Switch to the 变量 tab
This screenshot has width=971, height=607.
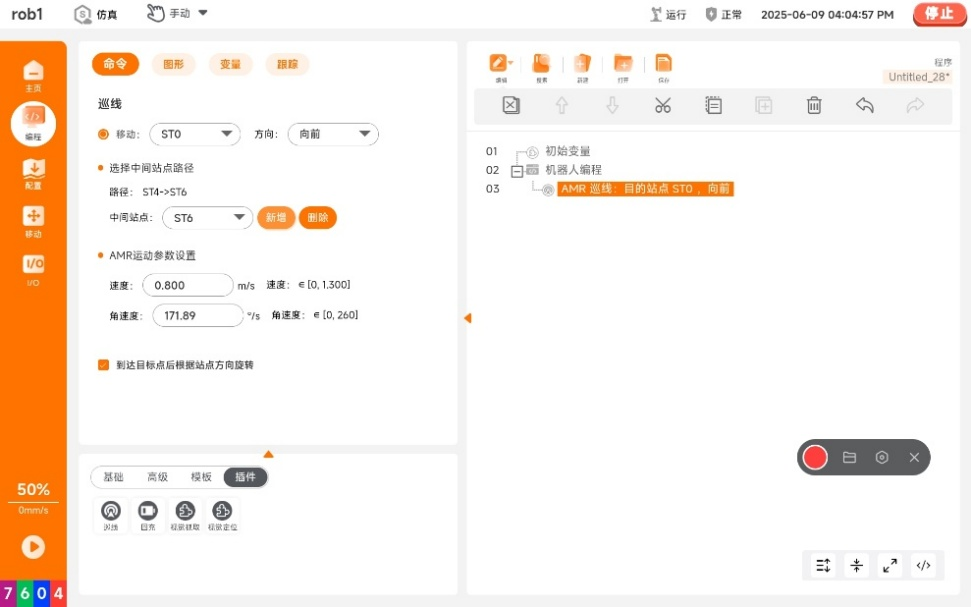230,64
